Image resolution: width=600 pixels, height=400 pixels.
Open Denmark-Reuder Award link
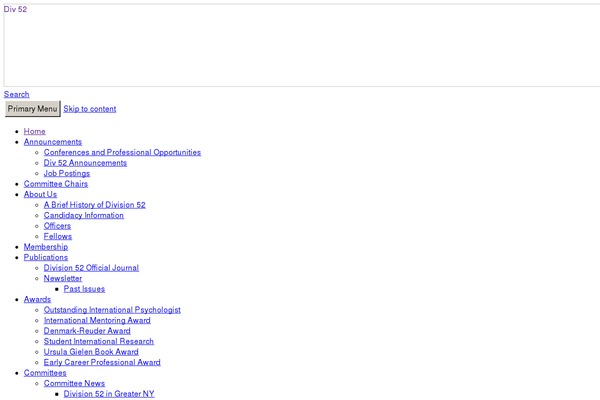point(87,331)
